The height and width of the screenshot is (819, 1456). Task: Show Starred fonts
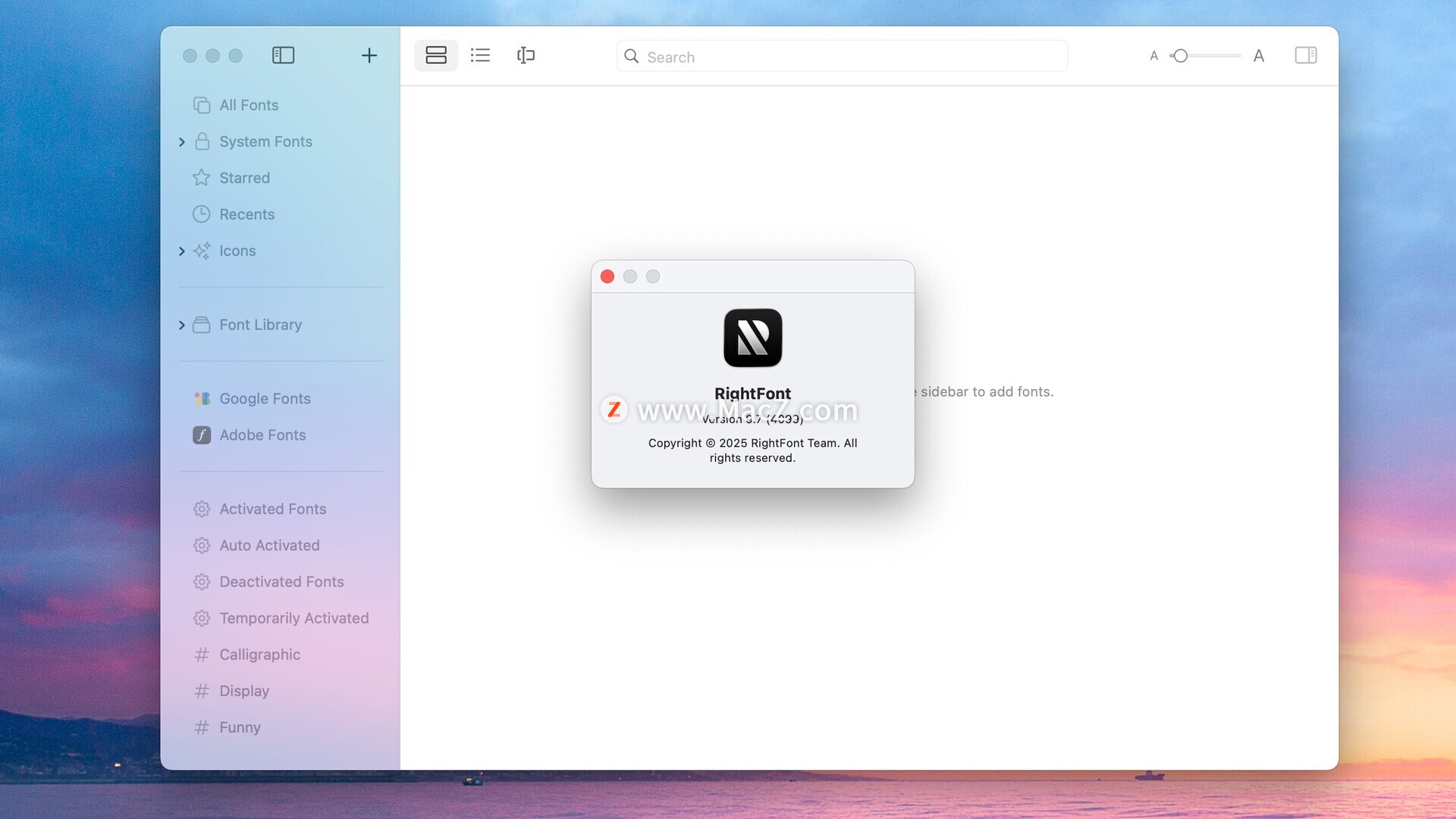point(245,178)
